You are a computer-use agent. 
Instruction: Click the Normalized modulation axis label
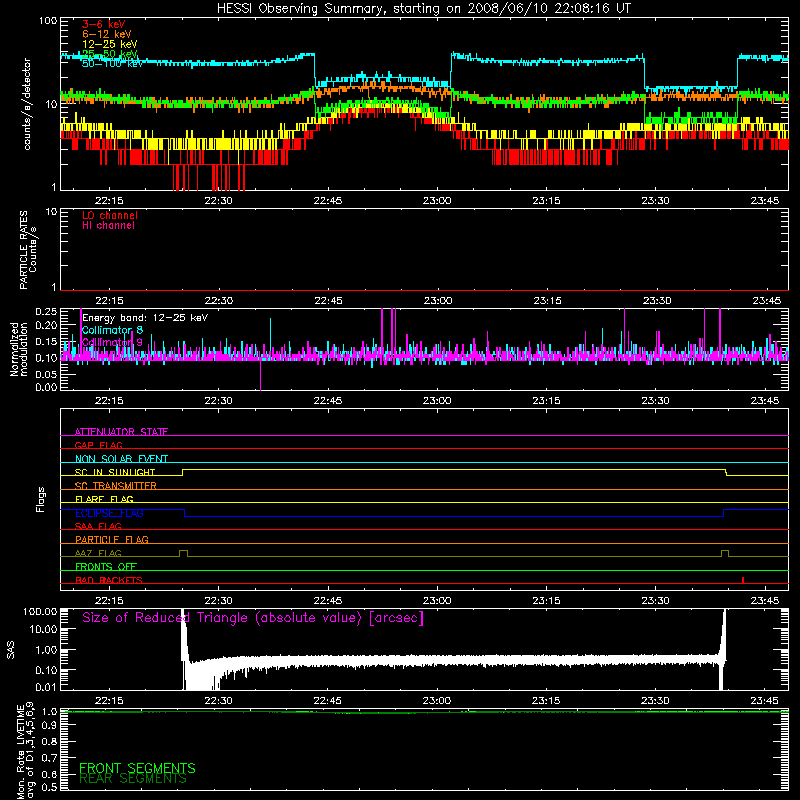point(18,349)
